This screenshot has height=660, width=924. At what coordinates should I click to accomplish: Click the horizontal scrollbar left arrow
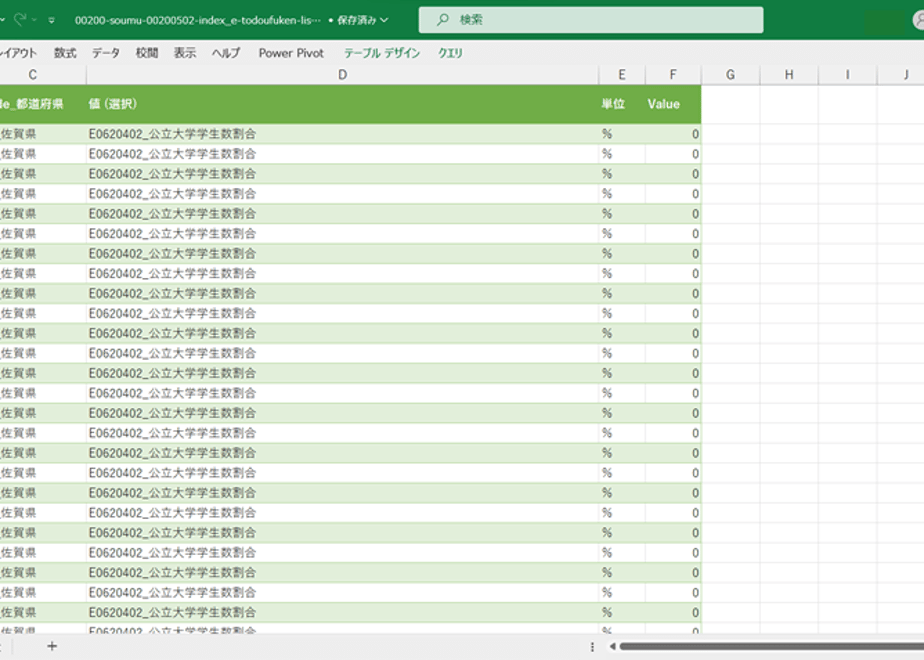pyautogui.click(x=612, y=646)
